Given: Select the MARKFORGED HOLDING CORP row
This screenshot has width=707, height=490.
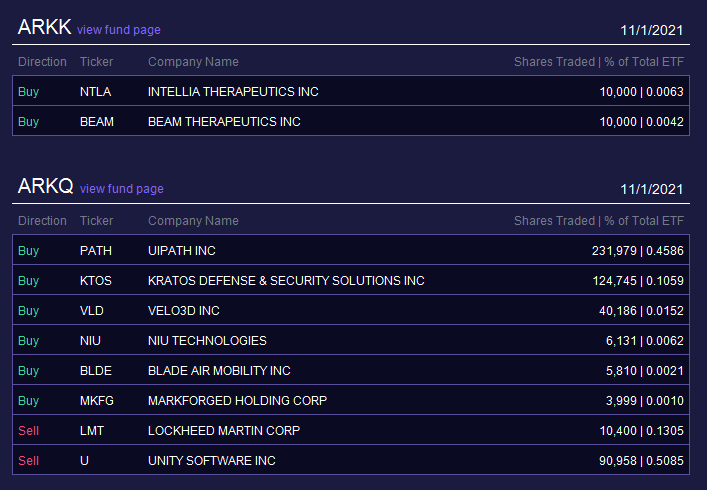Looking at the screenshot, I should click(351, 400).
